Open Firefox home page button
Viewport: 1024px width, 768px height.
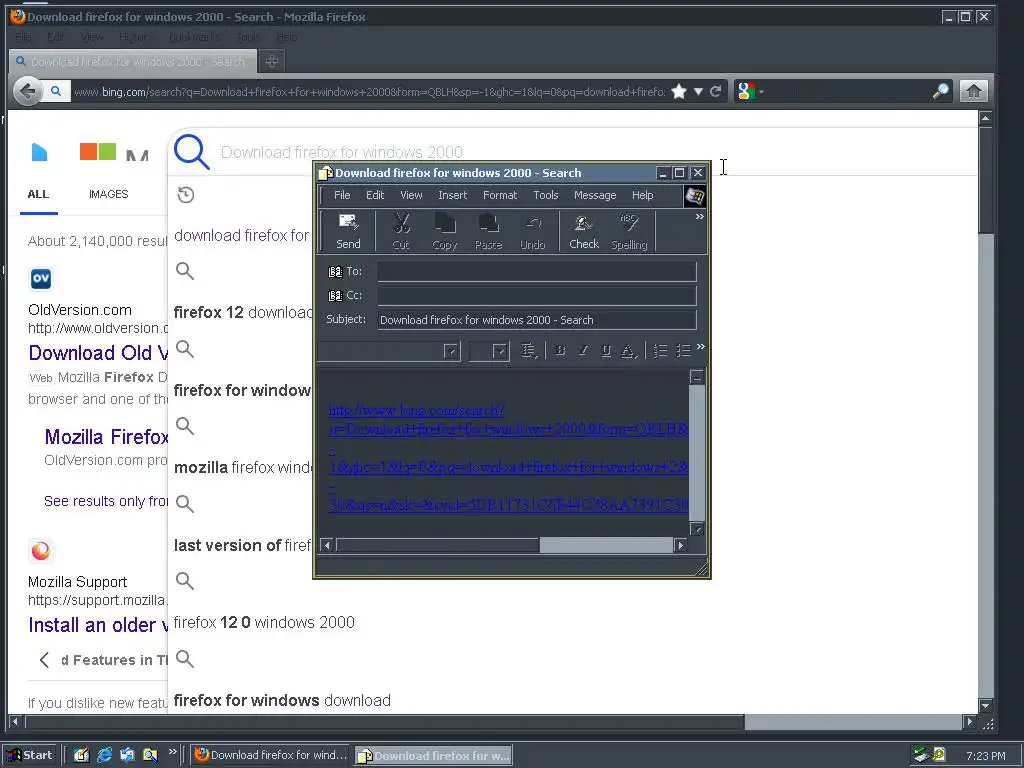[x=973, y=91]
